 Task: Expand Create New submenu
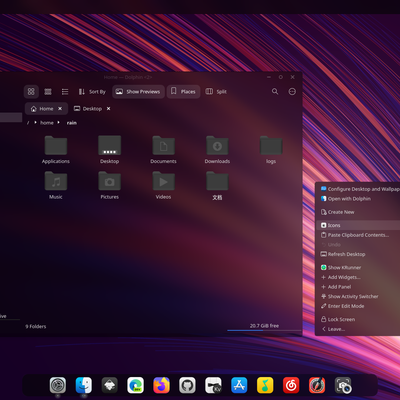pos(359,212)
